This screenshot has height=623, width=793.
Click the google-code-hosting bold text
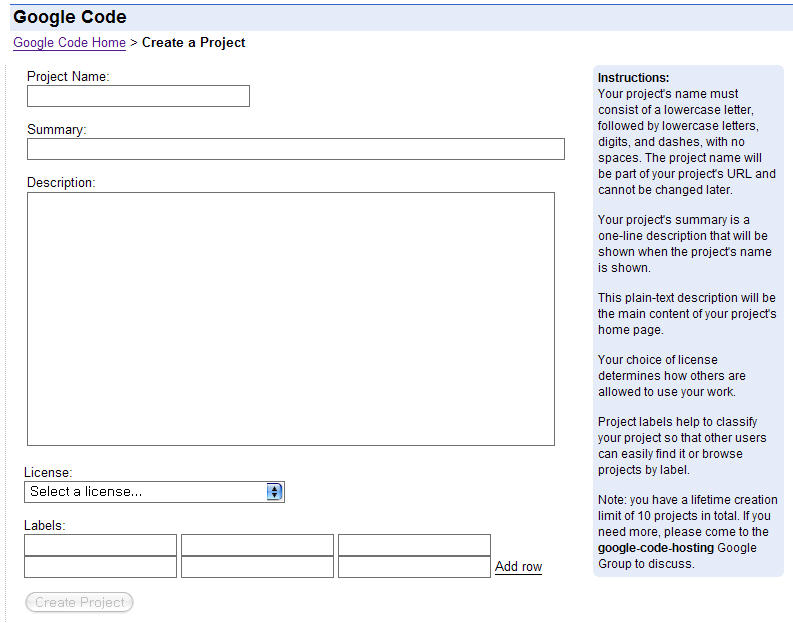(x=655, y=548)
